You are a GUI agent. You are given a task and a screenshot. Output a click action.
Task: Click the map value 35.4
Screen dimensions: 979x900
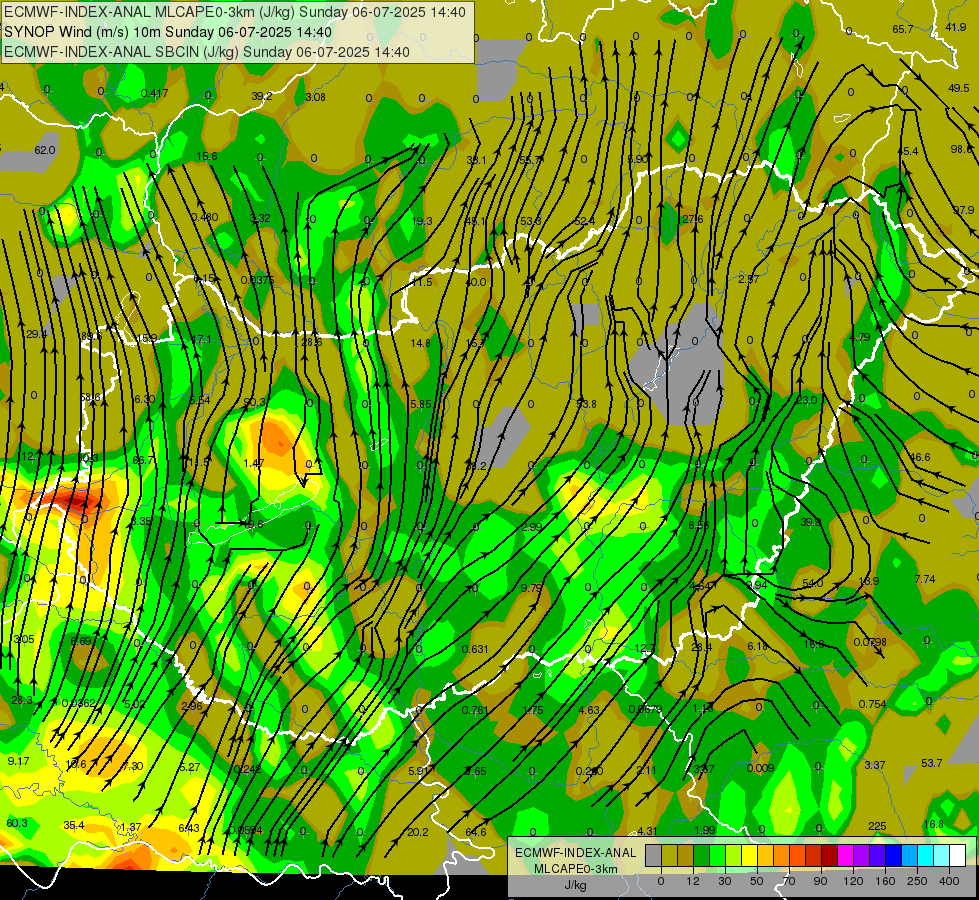pyautogui.click(x=74, y=825)
